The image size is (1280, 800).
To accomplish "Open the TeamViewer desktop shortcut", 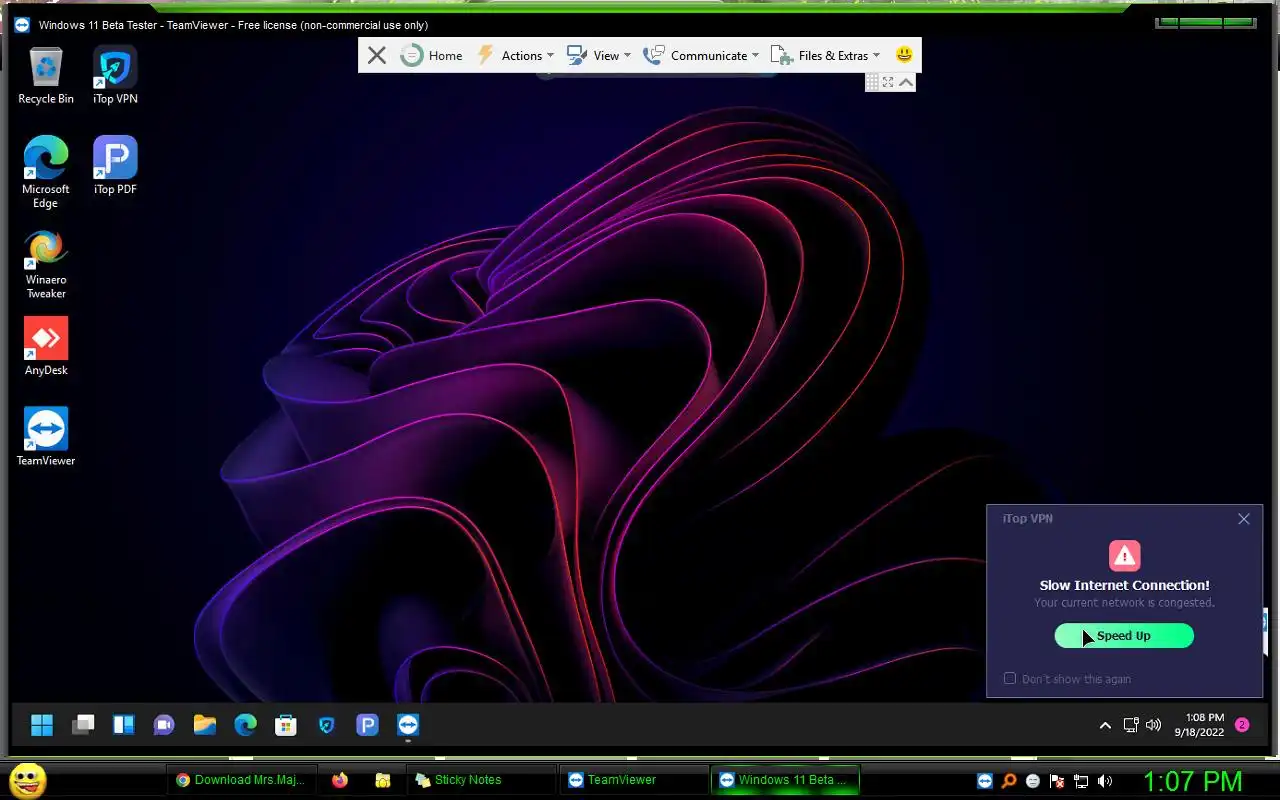I will (x=46, y=436).
